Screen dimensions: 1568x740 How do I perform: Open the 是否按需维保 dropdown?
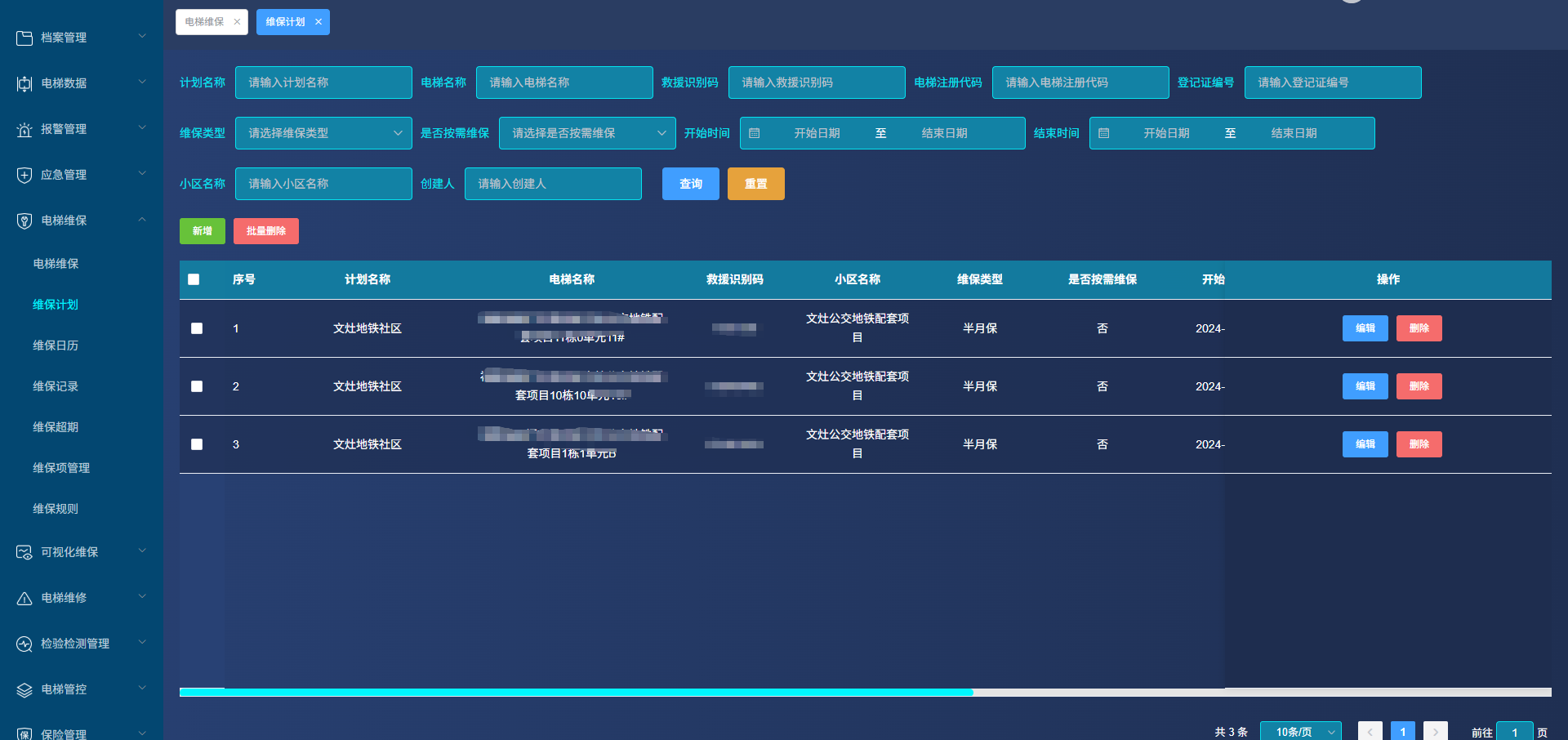click(x=586, y=133)
